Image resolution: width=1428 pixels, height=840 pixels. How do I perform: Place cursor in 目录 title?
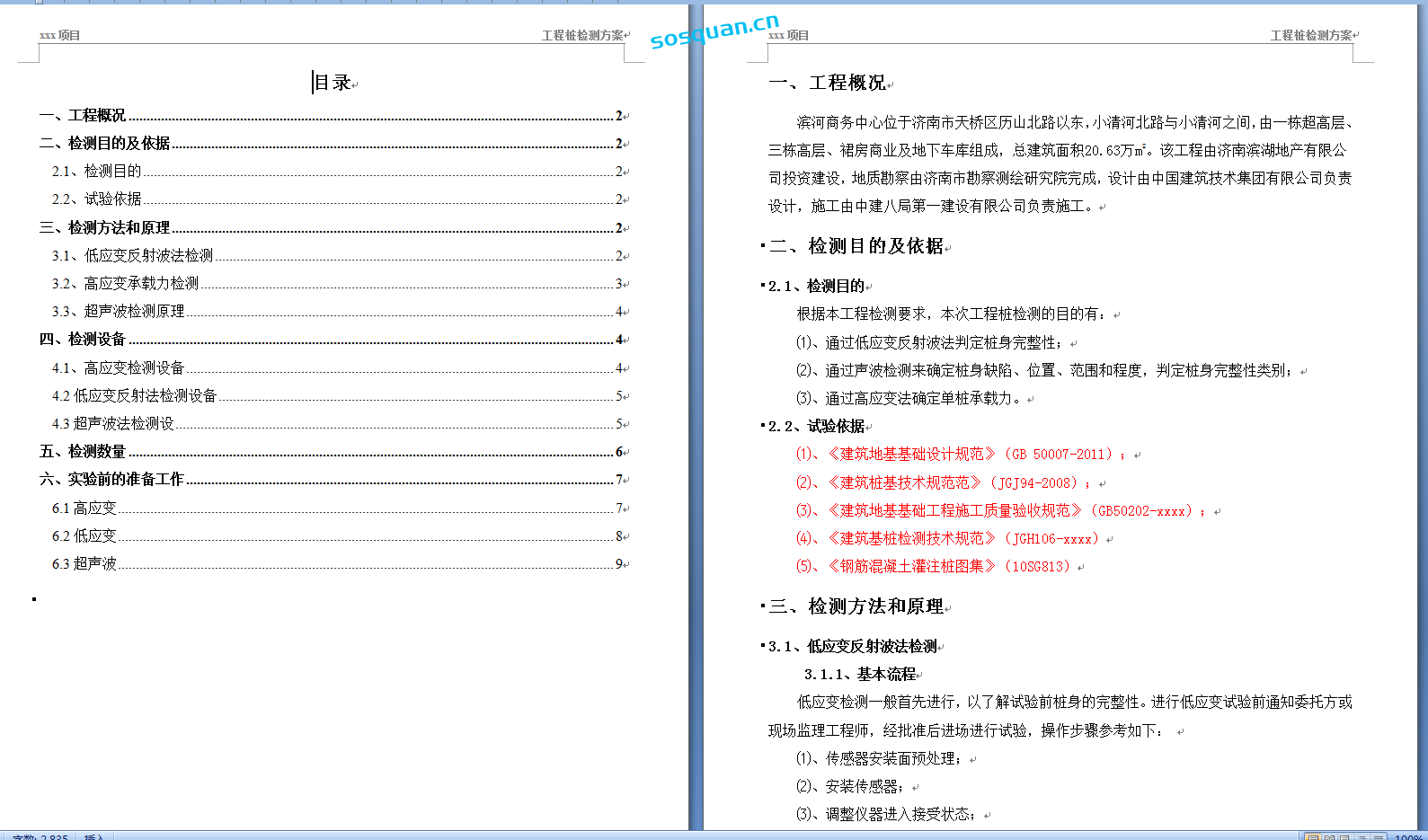(x=333, y=83)
